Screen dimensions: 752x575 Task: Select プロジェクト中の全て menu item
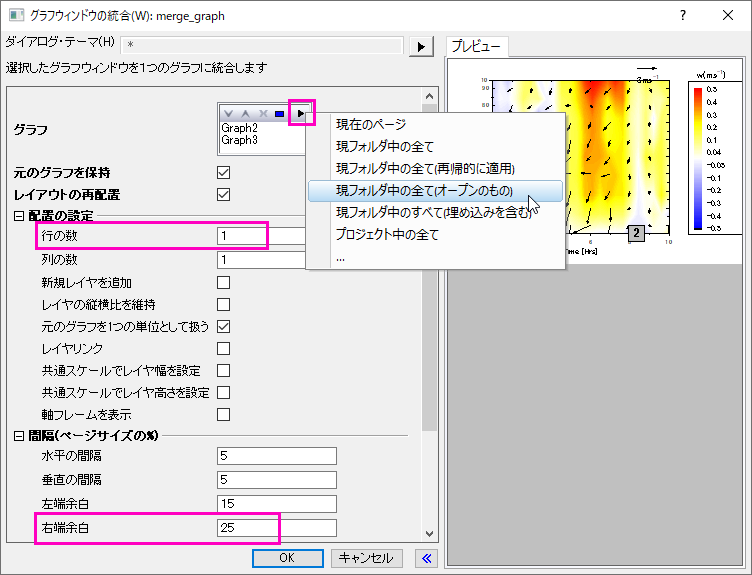point(435,235)
